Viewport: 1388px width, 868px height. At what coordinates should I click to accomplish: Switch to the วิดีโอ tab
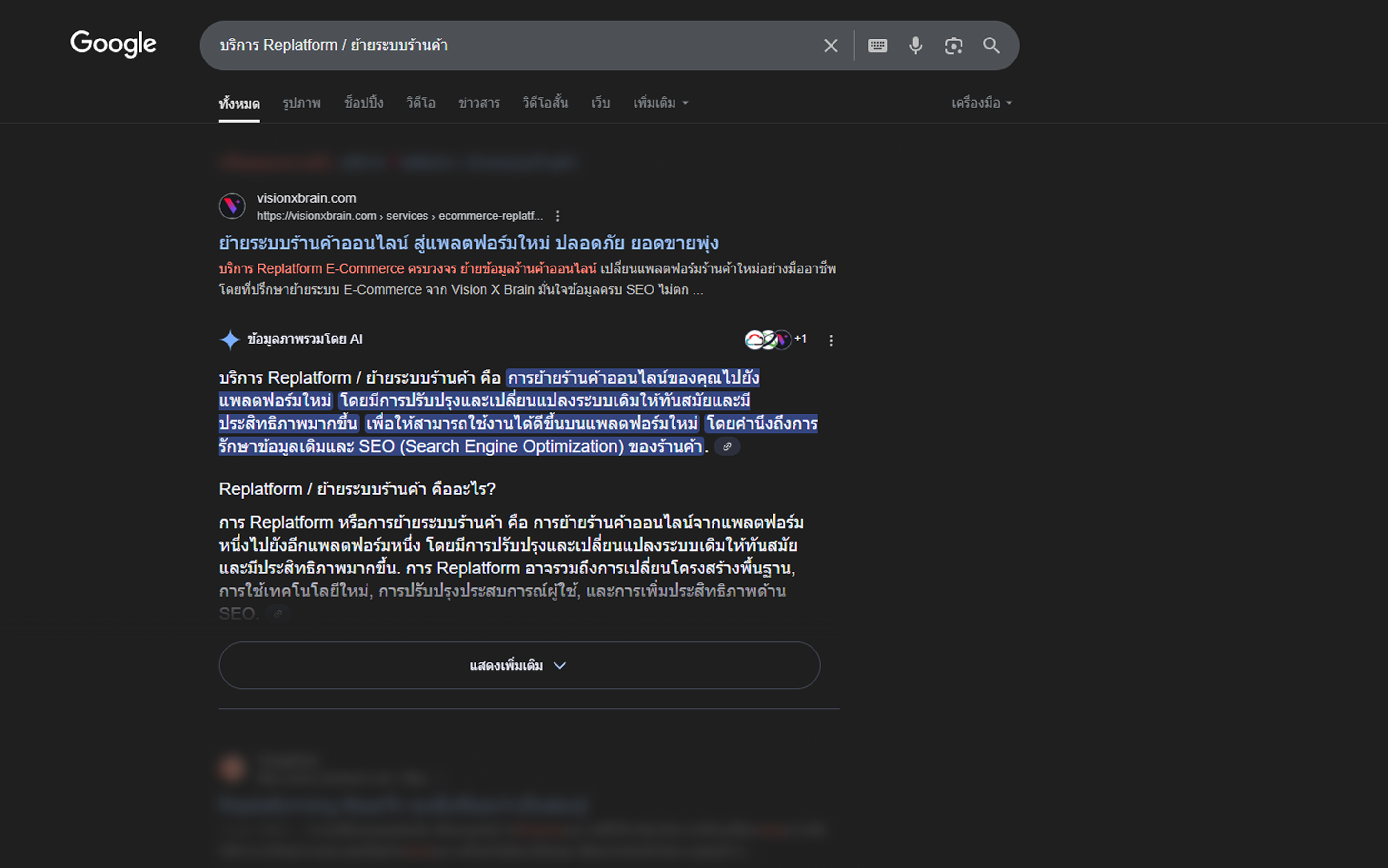click(x=421, y=103)
